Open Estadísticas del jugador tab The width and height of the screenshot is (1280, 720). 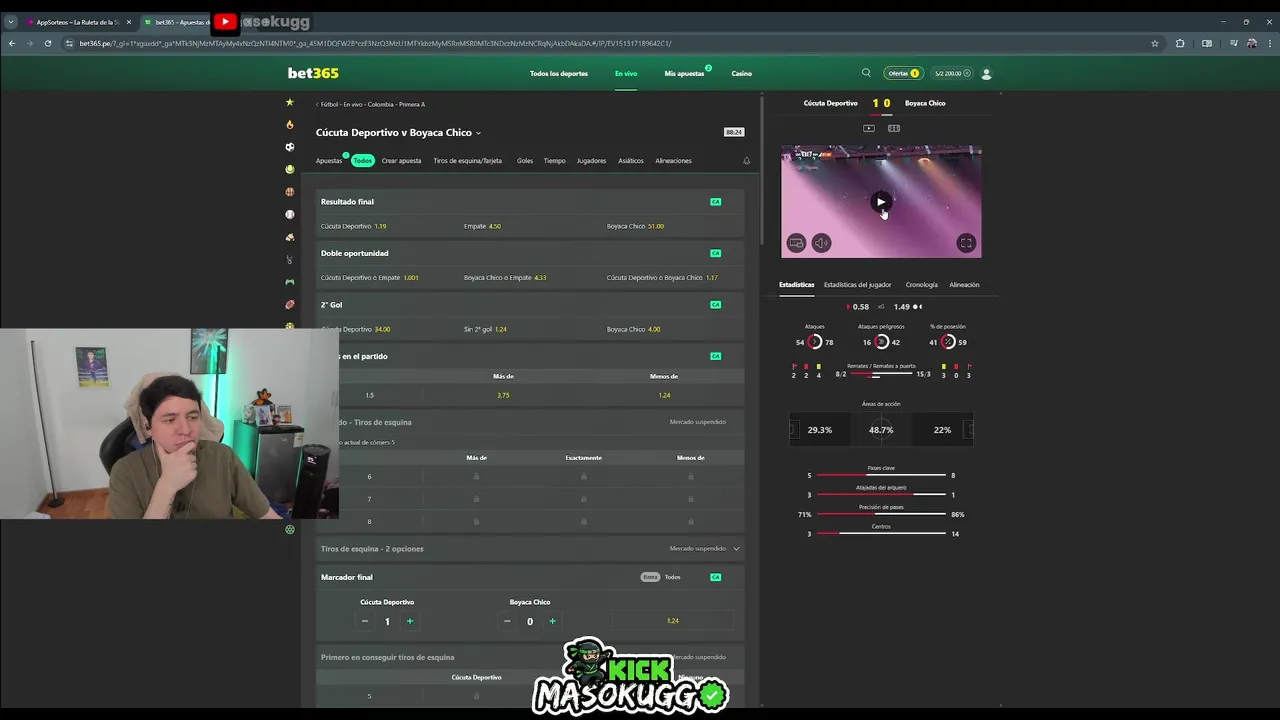pyautogui.click(x=857, y=285)
